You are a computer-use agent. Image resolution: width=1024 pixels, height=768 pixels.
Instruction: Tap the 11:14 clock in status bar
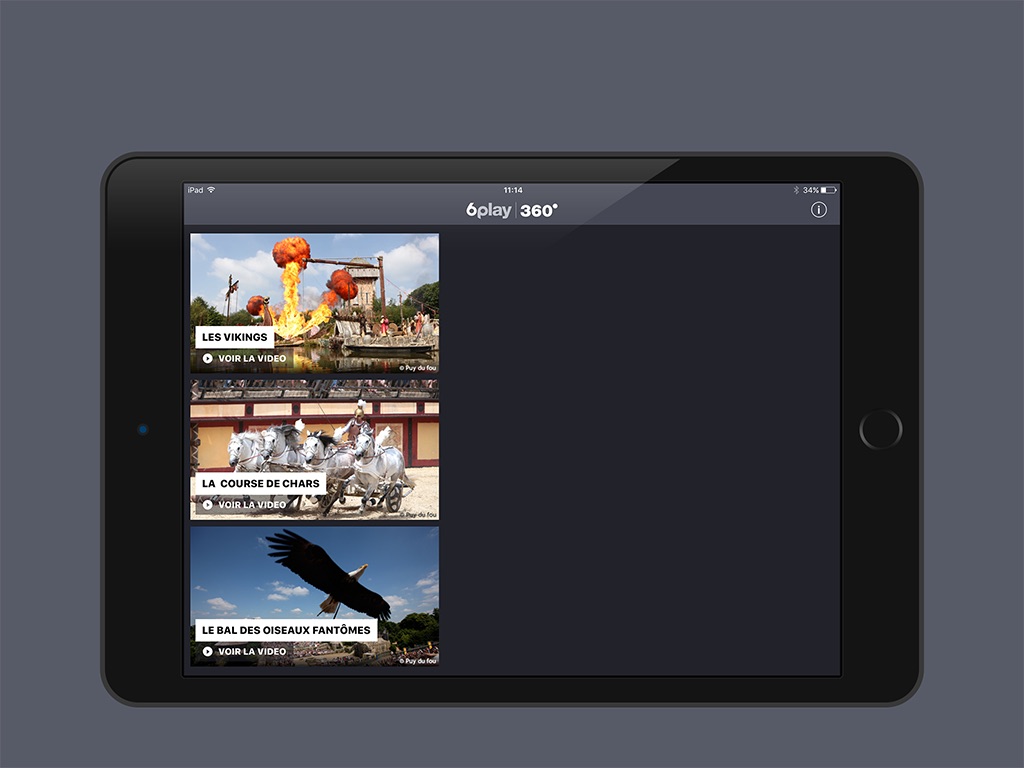[513, 190]
